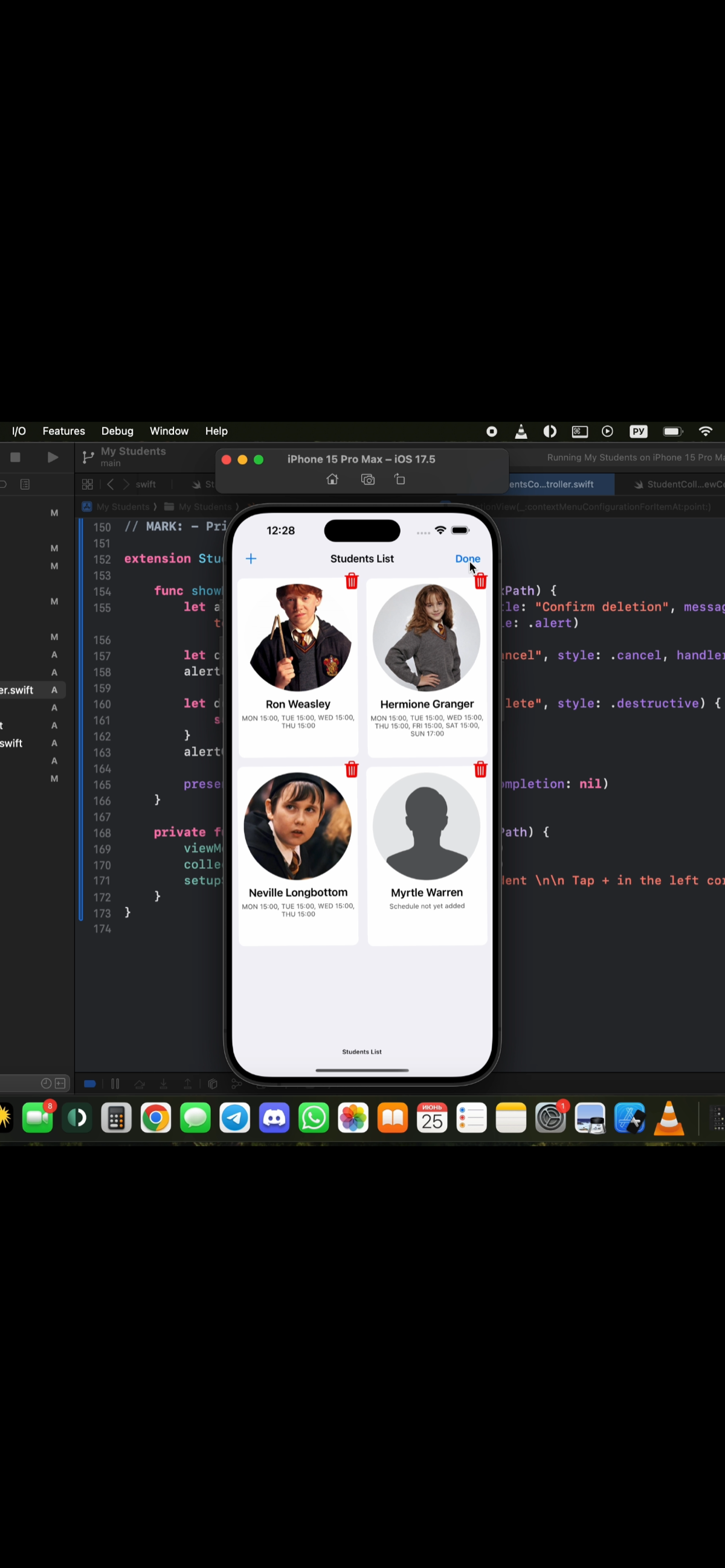725x1568 pixels.
Task: Open Calendar showing 25 in Dock
Action: 432,1118
